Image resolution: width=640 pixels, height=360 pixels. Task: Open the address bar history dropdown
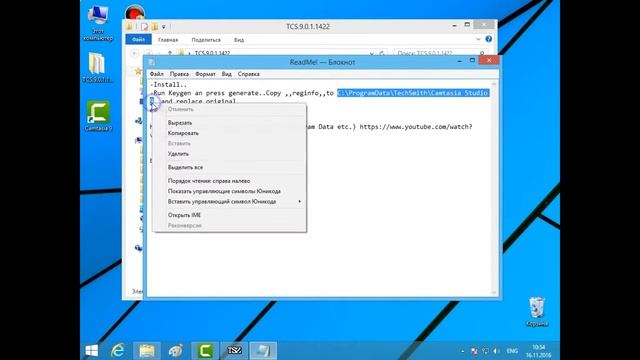click(371, 53)
